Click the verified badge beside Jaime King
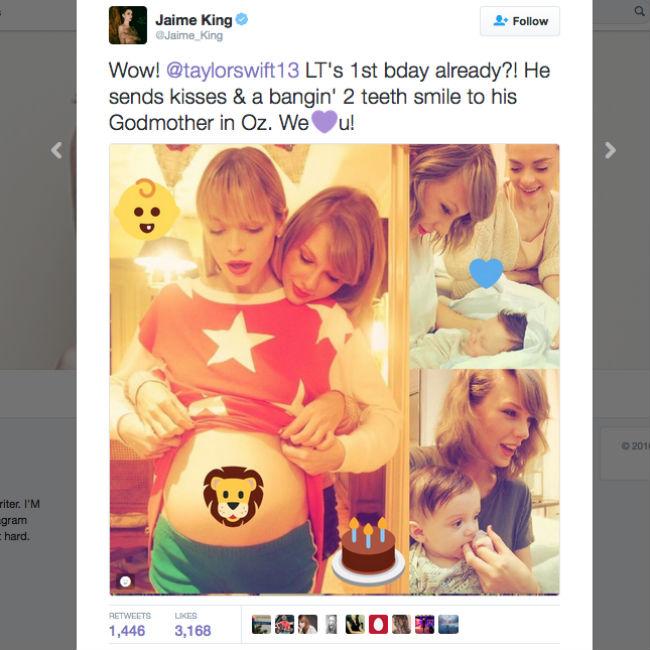This screenshot has height=650, width=650. click(242, 19)
